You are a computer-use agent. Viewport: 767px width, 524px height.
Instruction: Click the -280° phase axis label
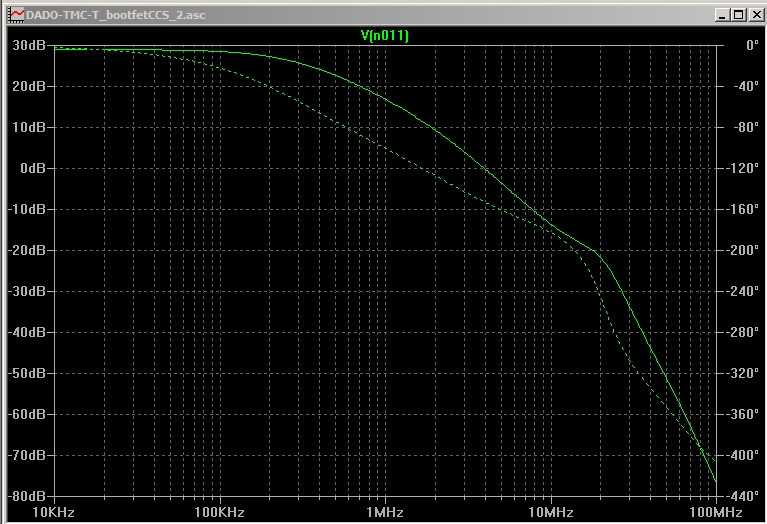click(x=742, y=332)
